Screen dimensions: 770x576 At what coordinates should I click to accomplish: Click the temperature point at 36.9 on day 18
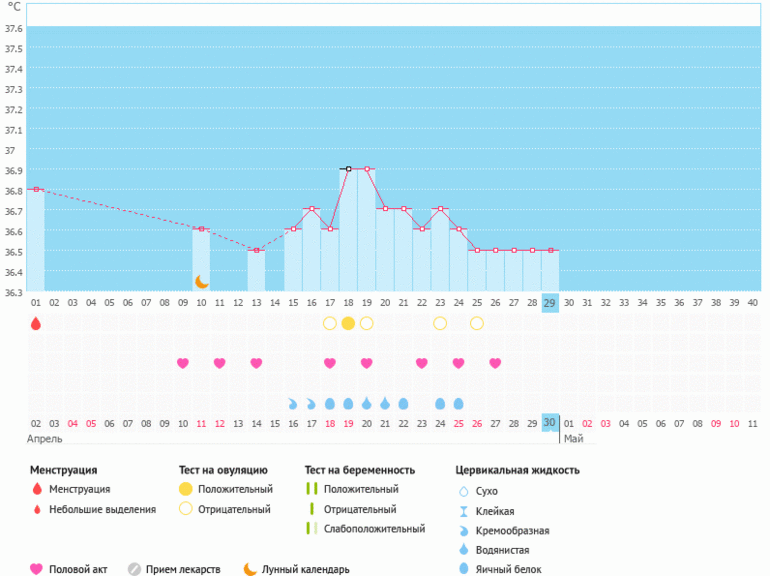pyautogui.click(x=348, y=169)
